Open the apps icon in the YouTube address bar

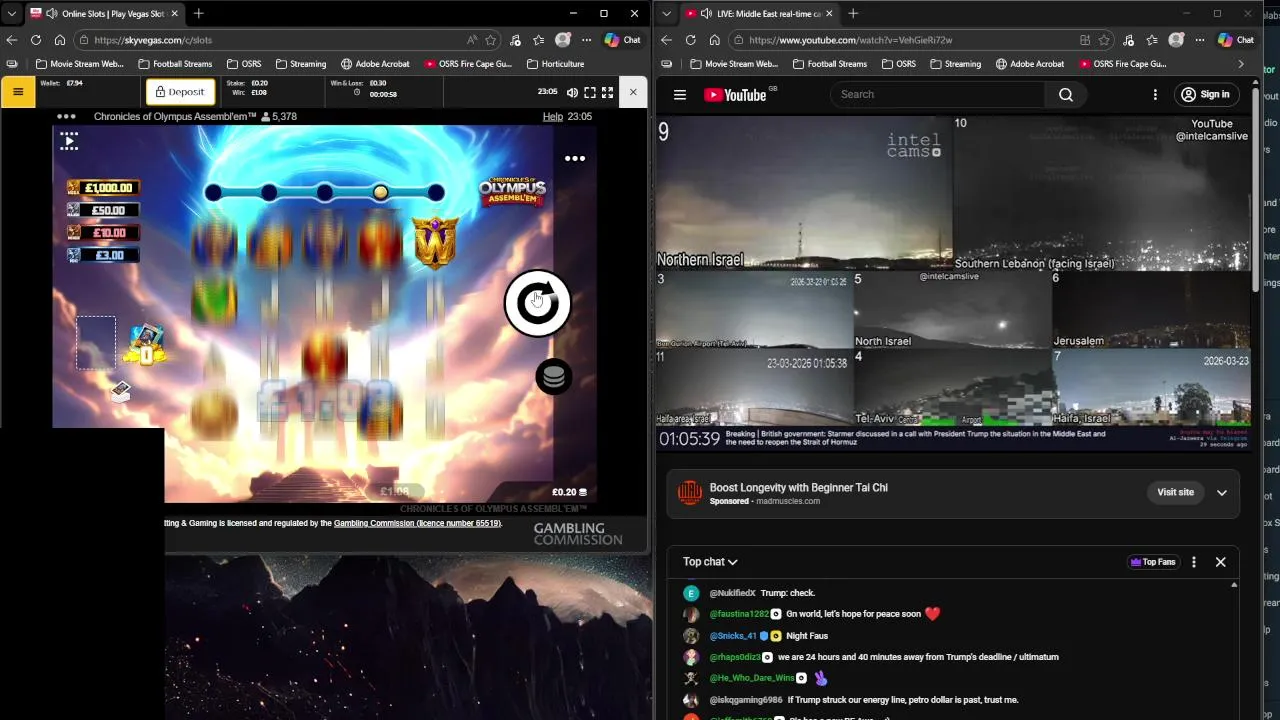point(1085,40)
